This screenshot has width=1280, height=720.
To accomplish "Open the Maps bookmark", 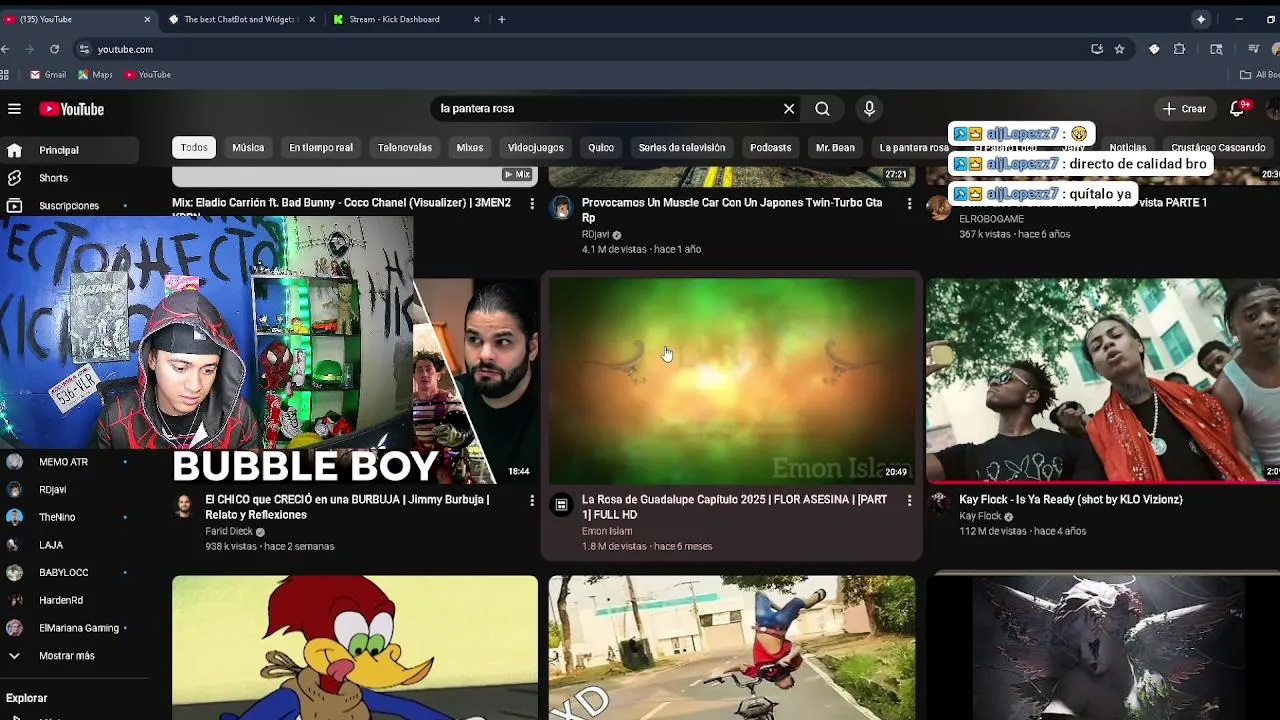I will click(95, 74).
